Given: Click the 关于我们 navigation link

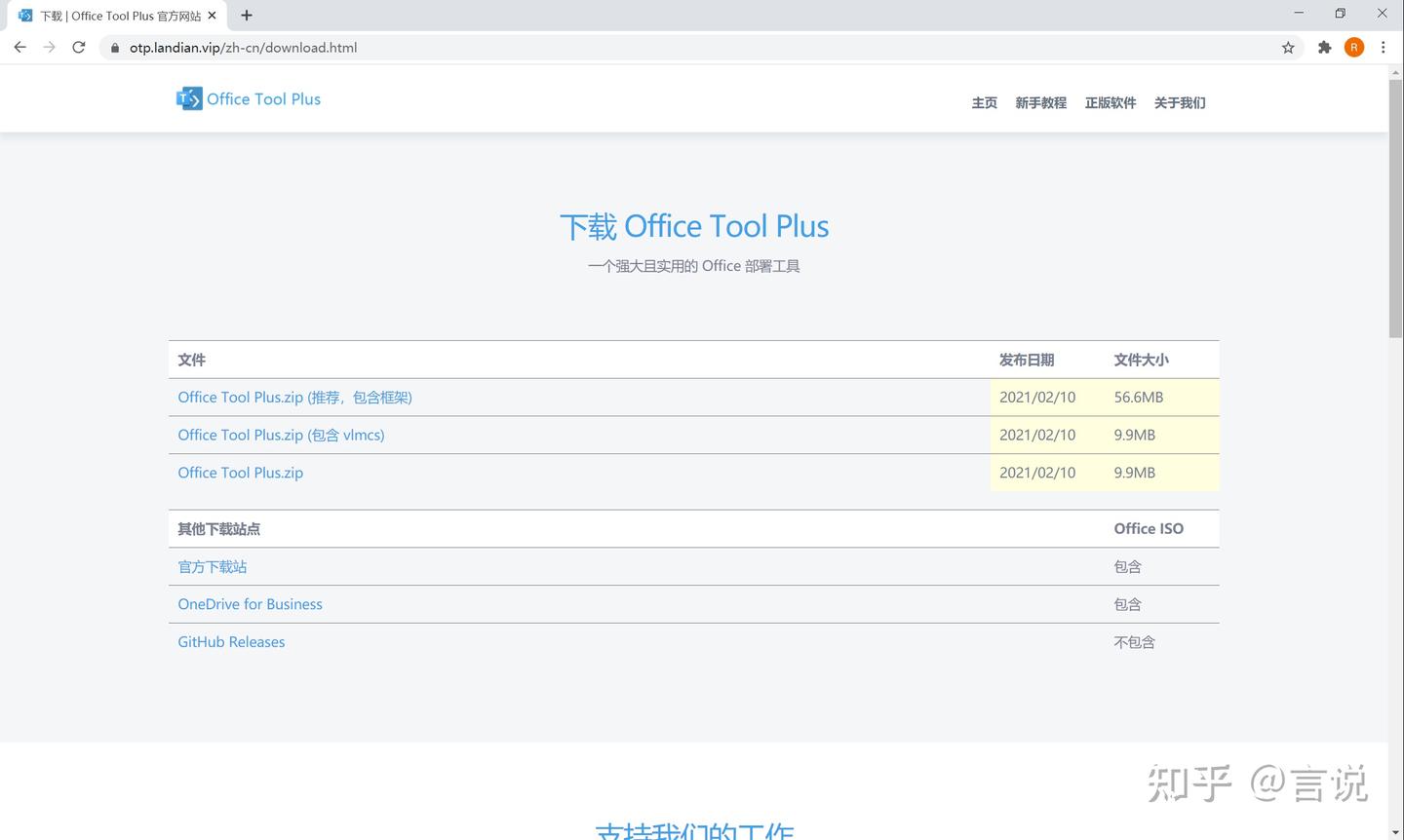Looking at the screenshot, I should (x=1180, y=102).
